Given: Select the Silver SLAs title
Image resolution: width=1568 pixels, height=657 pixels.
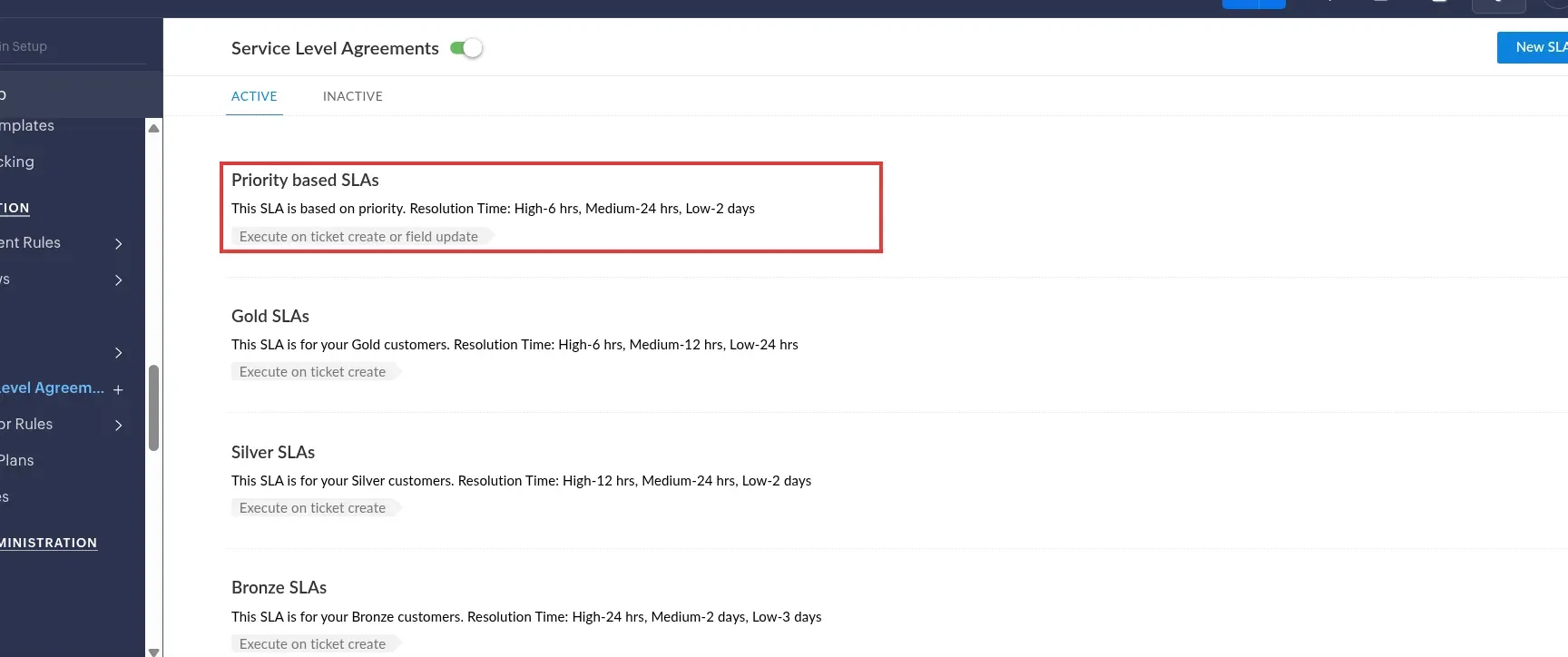Looking at the screenshot, I should [273, 452].
